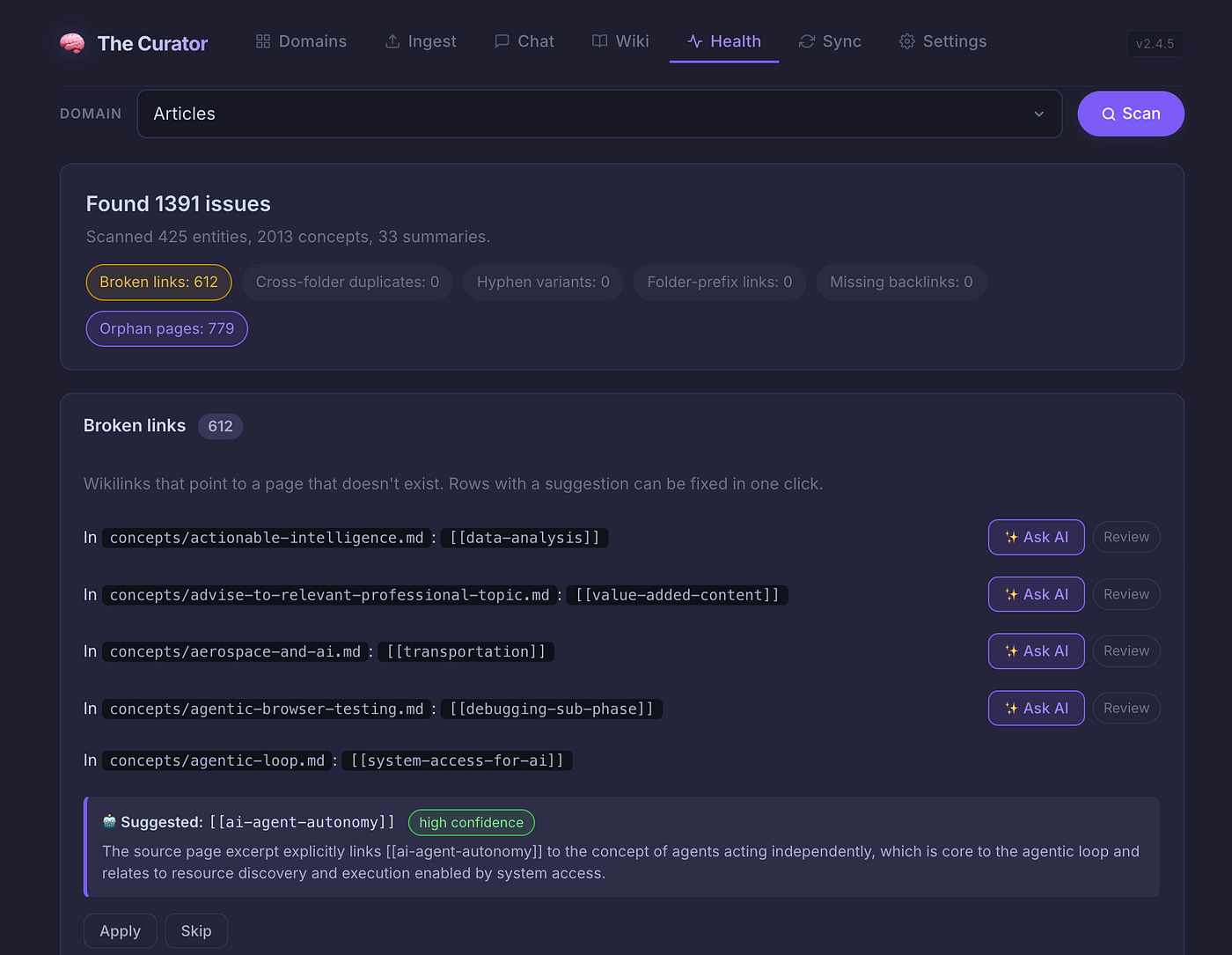
Task: Toggle the Folder-prefix links: 0 chip
Action: (x=720, y=282)
